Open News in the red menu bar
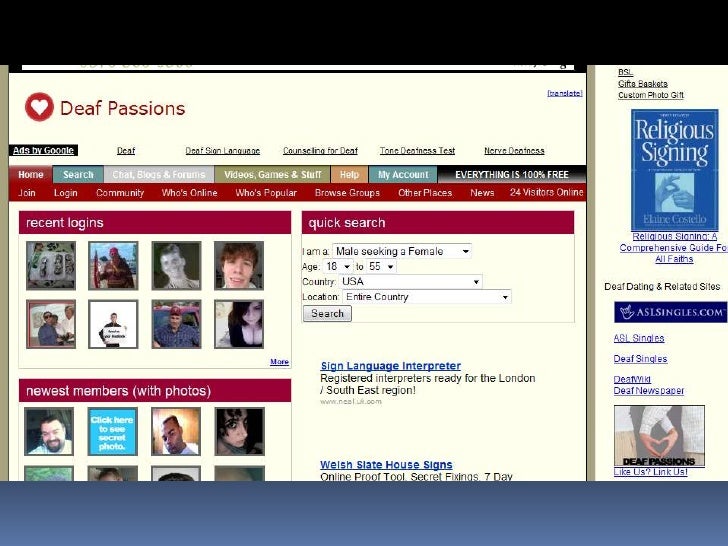 [x=482, y=193]
